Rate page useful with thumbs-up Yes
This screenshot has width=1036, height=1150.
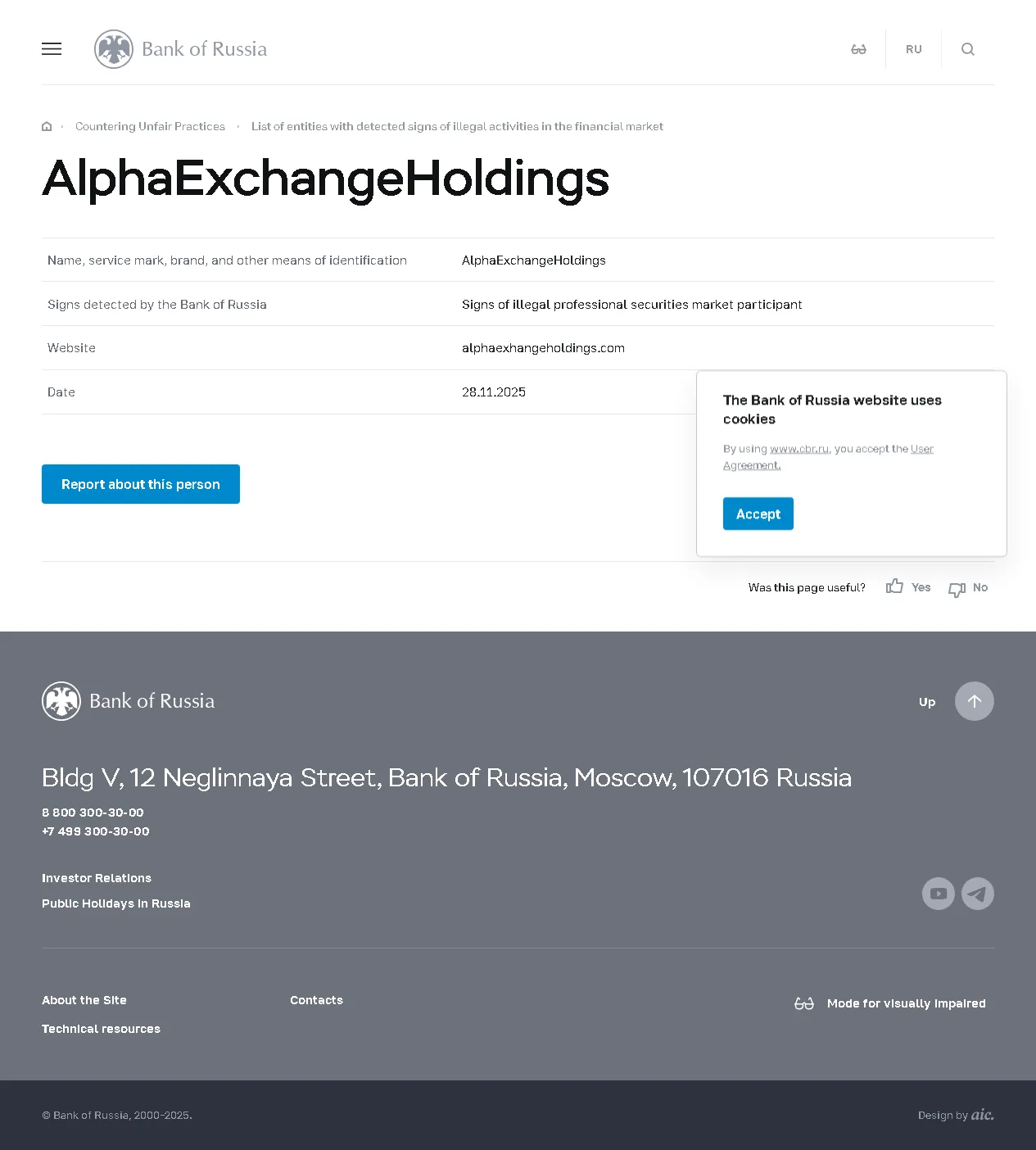(908, 587)
